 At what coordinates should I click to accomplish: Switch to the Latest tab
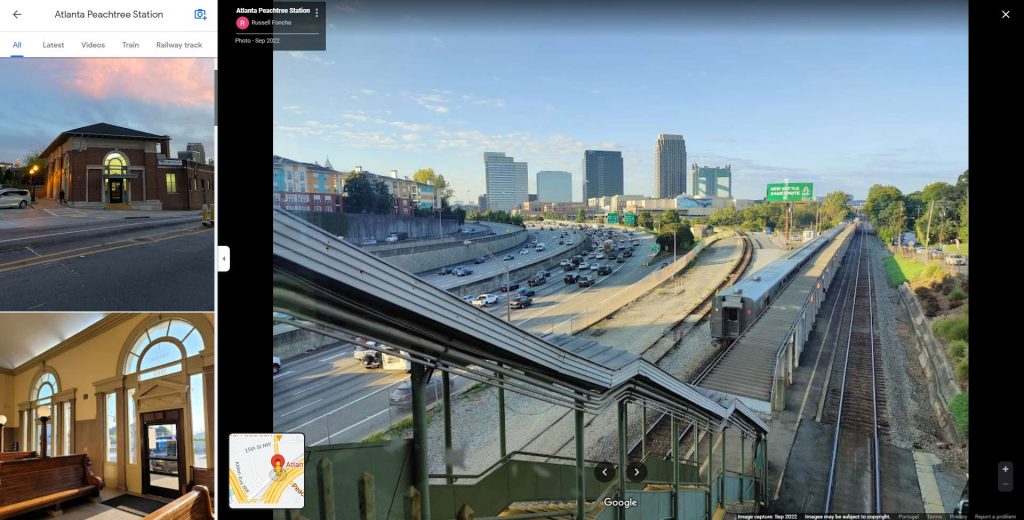pos(53,45)
